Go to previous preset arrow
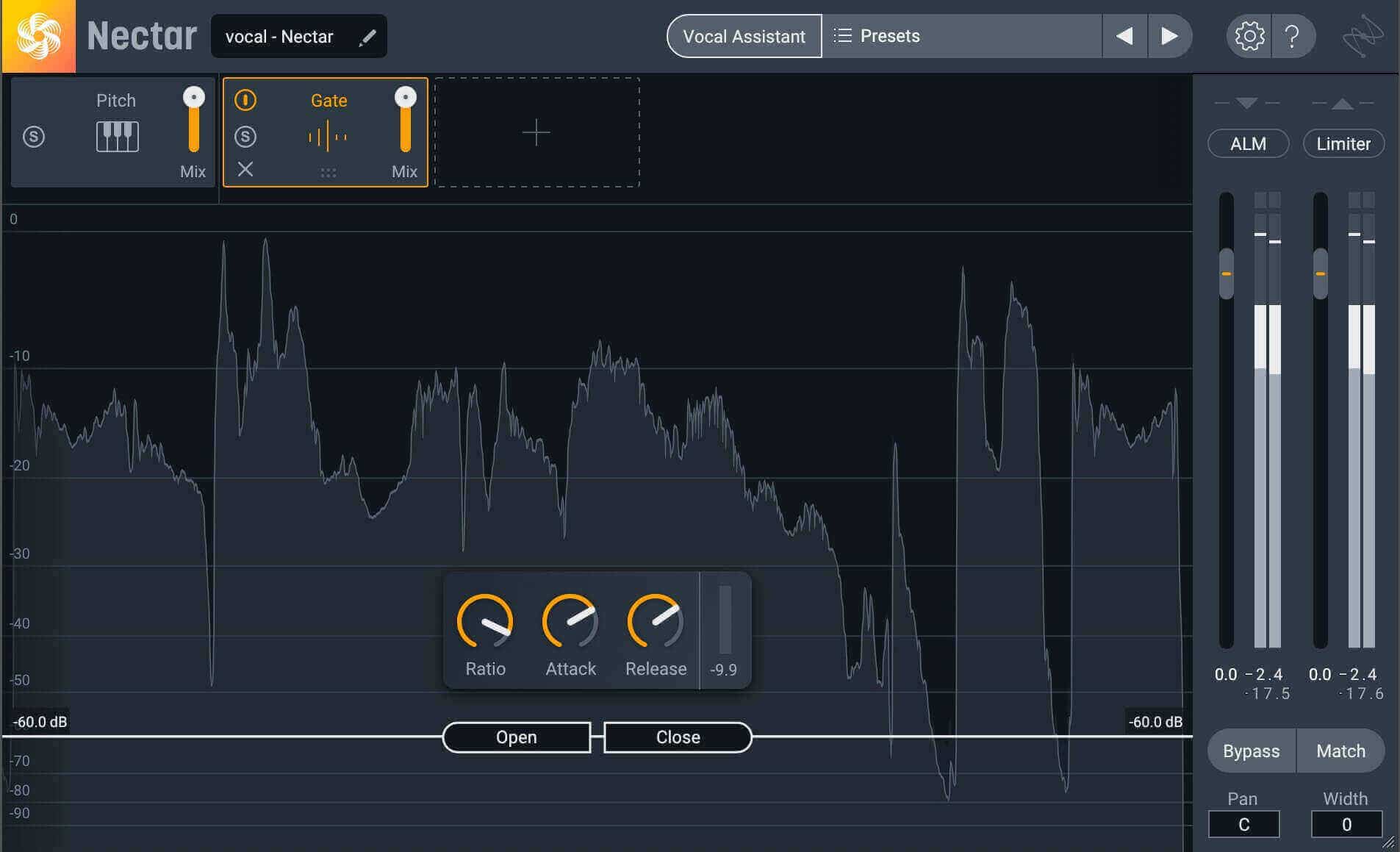The width and height of the screenshot is (1400, 852). pyautogui.click(x=1124, y=36)
